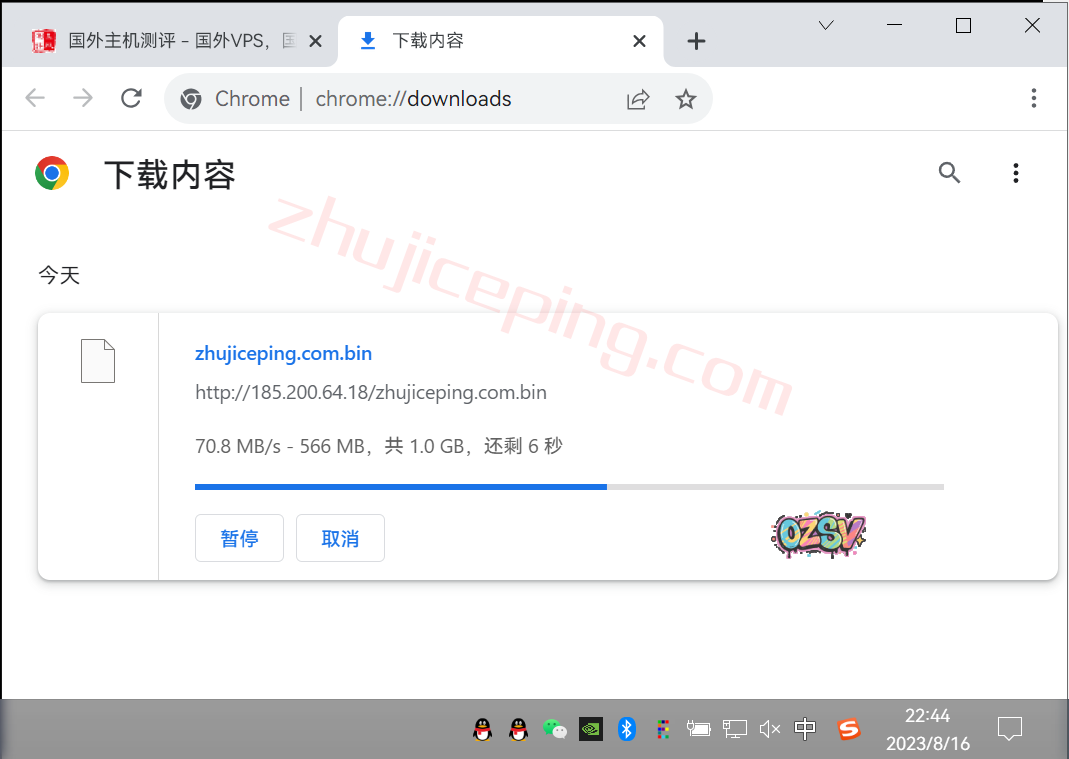Open the NVIDIA tray icon
Screen dimensions: 1069x759
pyautogui.click(x=591, y=729)
